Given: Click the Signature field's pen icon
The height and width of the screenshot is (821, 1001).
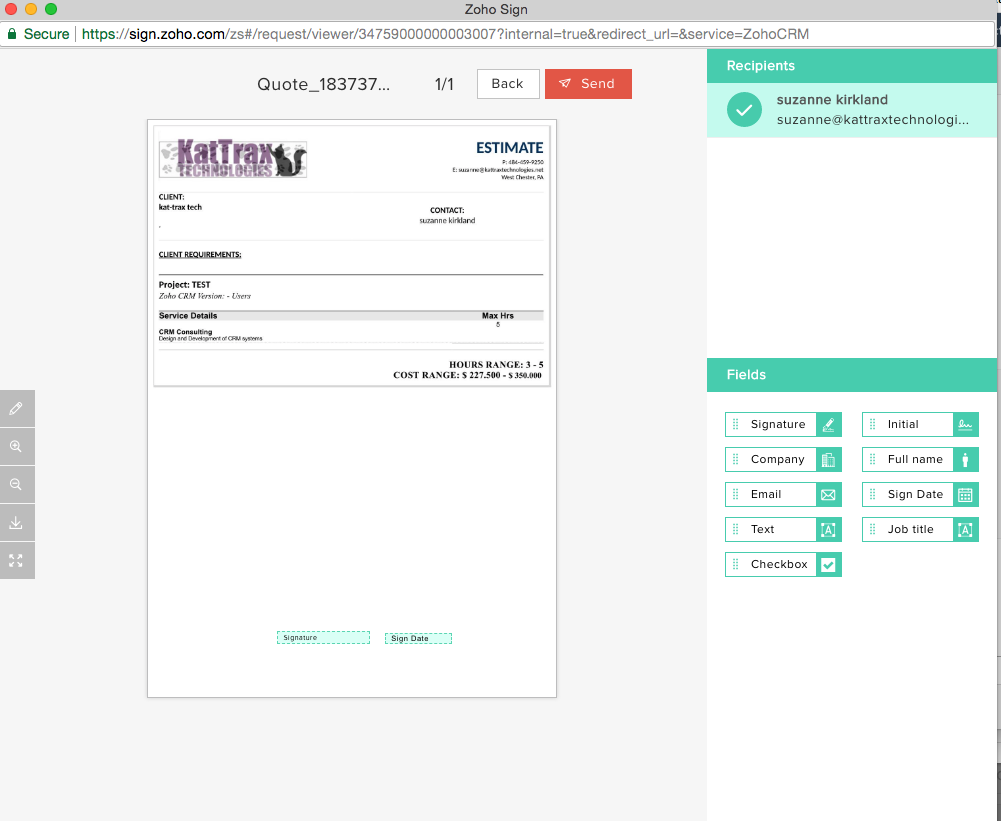Looking at the screenshot, I should pyautogui.click(x=829, y=424).
